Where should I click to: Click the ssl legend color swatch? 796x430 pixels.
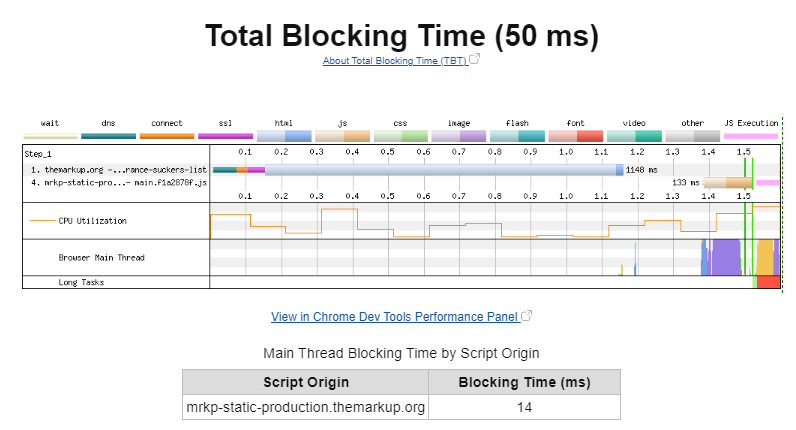click(225, 135)
